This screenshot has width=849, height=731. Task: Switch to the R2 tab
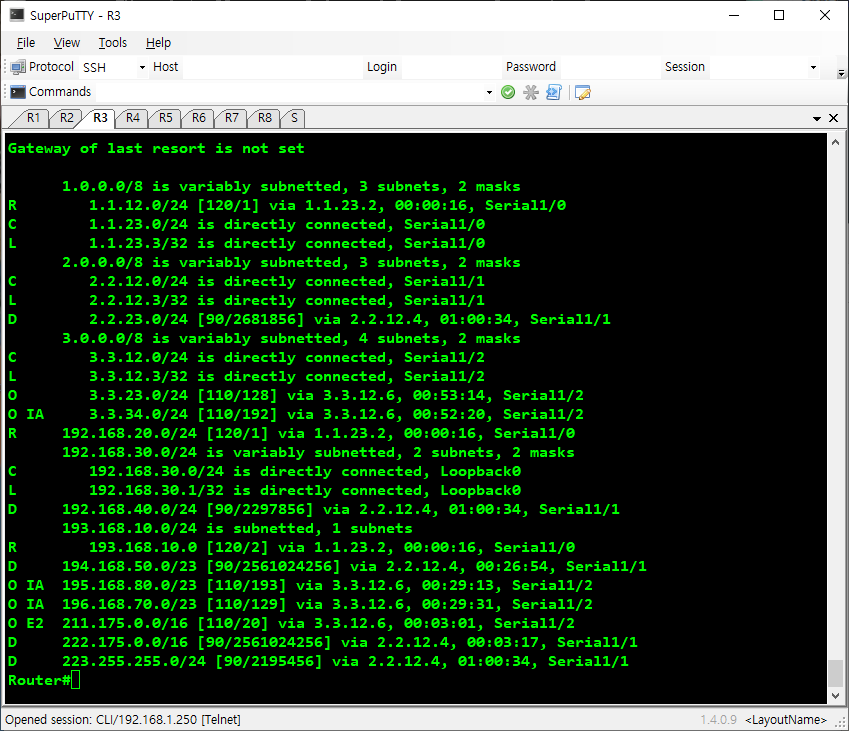(x=66, y=118)
